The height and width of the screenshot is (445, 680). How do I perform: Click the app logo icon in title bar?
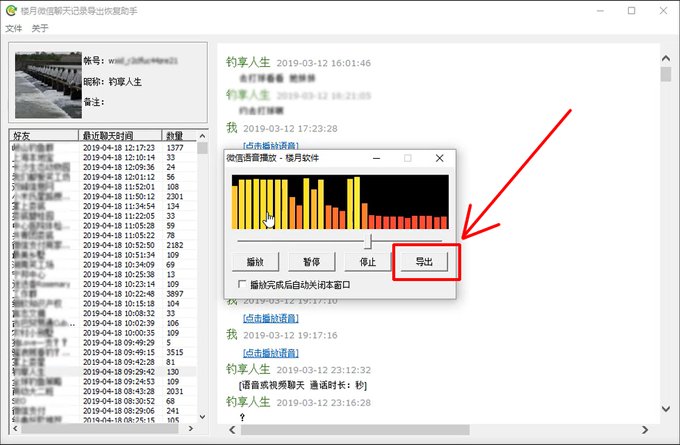pyautogui.click(x=11, y=10)
